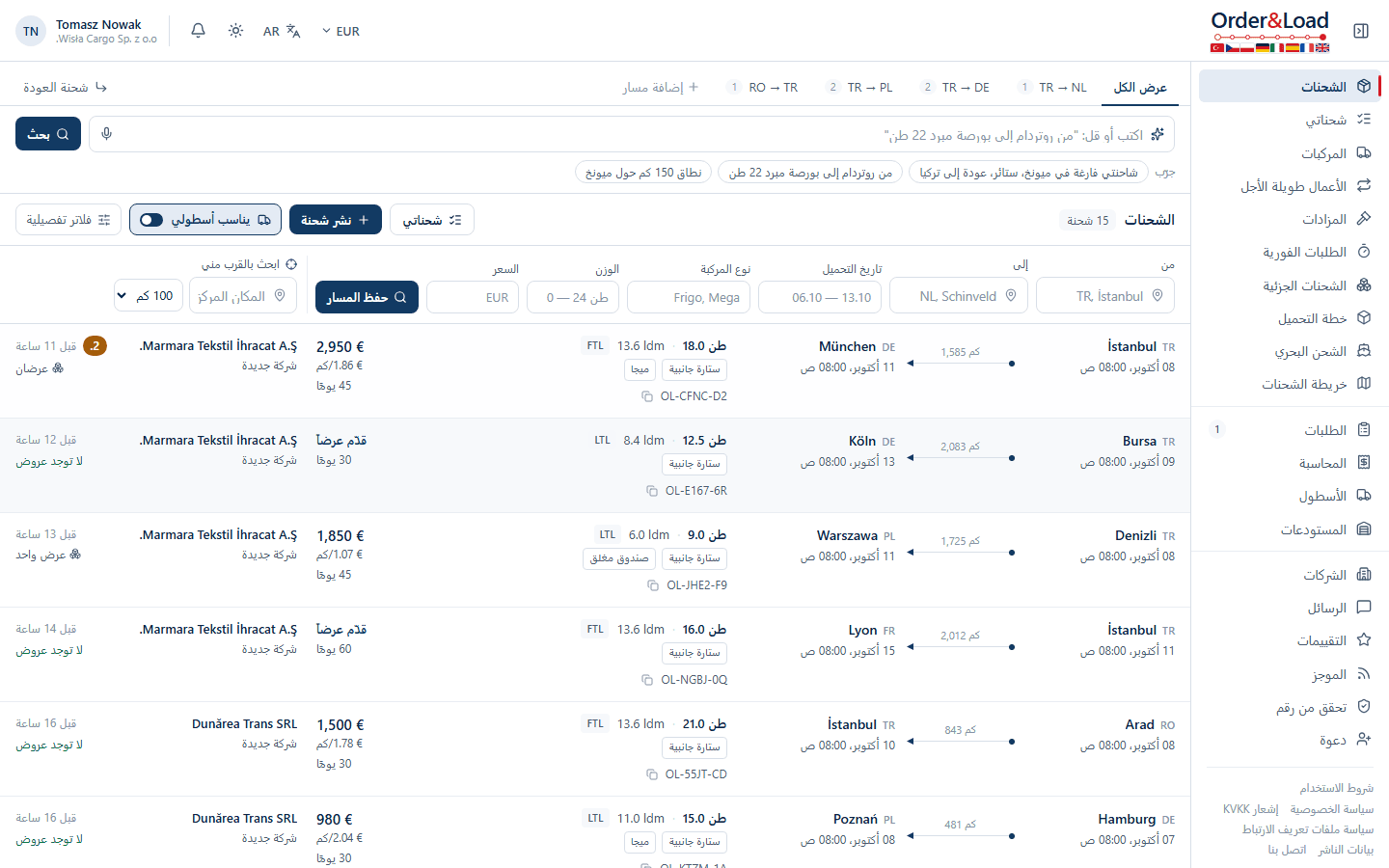
Task: Copy shipment code OL-NGBJ-0Q
Action: [x=647, y=680]
